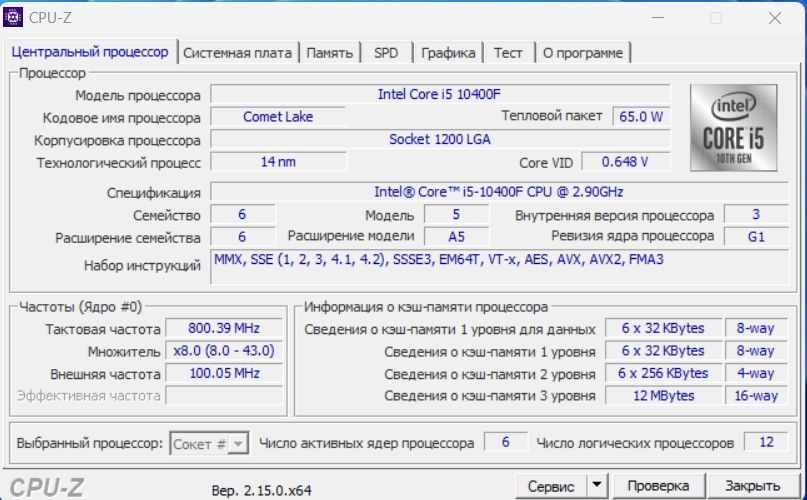Image resolution: width=807 pixels, height=500 pixels.
Task: Select the SPD tab
Action: [x=386, y=53]
